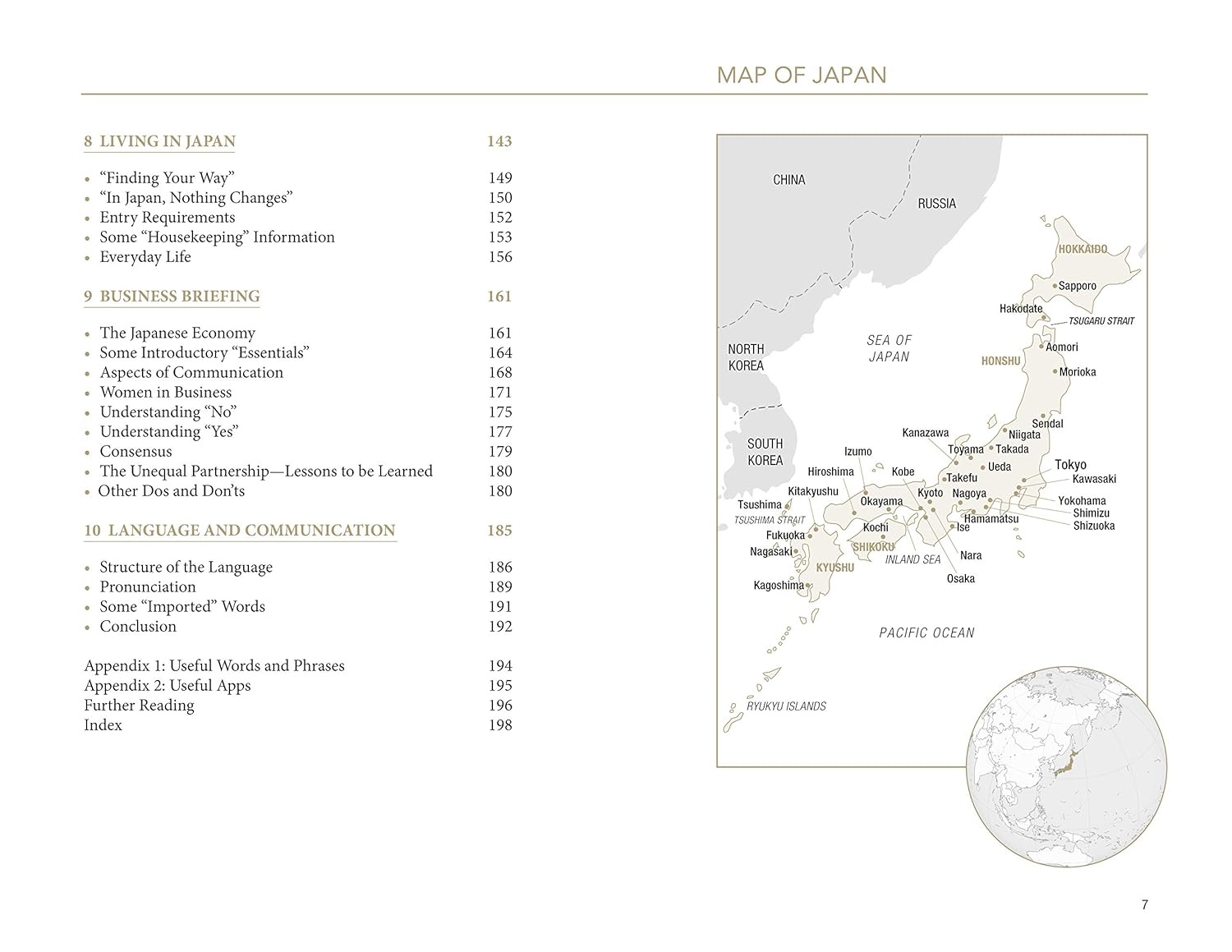
Task: Open "10 Language and Communication" chapter heading
Action: pyautogui.click(x=240, y=531)
